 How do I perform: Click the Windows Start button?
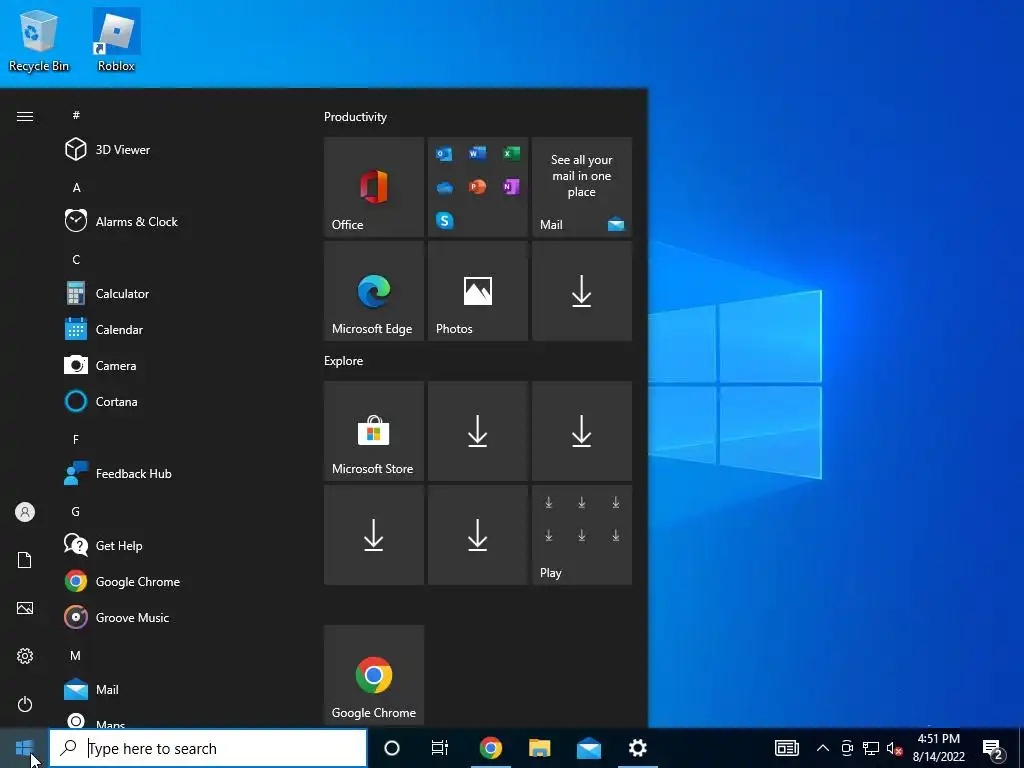tap(24, 748)
